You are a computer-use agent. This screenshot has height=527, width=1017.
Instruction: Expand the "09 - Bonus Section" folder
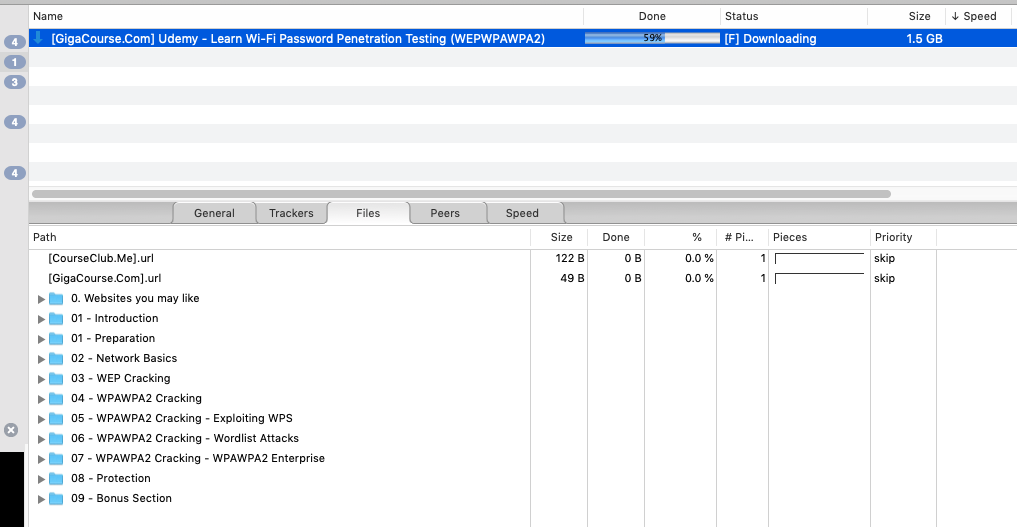[41, 500]
